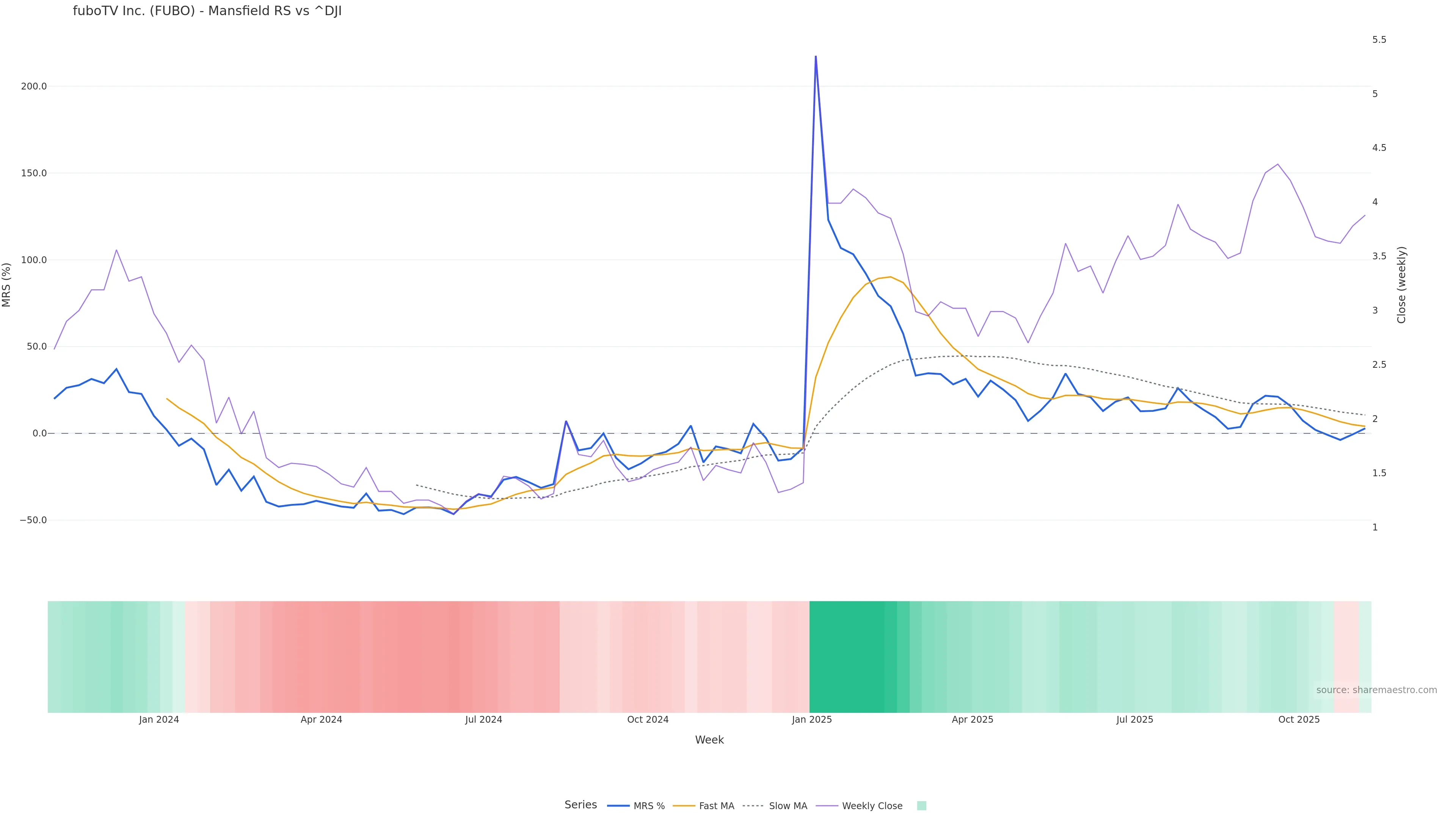Click the 'Close (weekly)' right axis title
The width and height of the screenshot is (1456, 819).
[1401, 285]
